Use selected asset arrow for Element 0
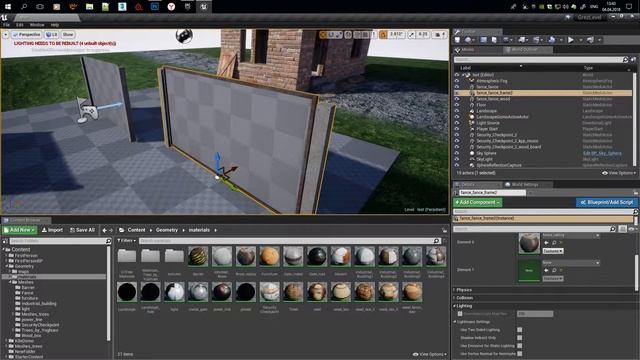640x360 pixels. pos(546,243)
